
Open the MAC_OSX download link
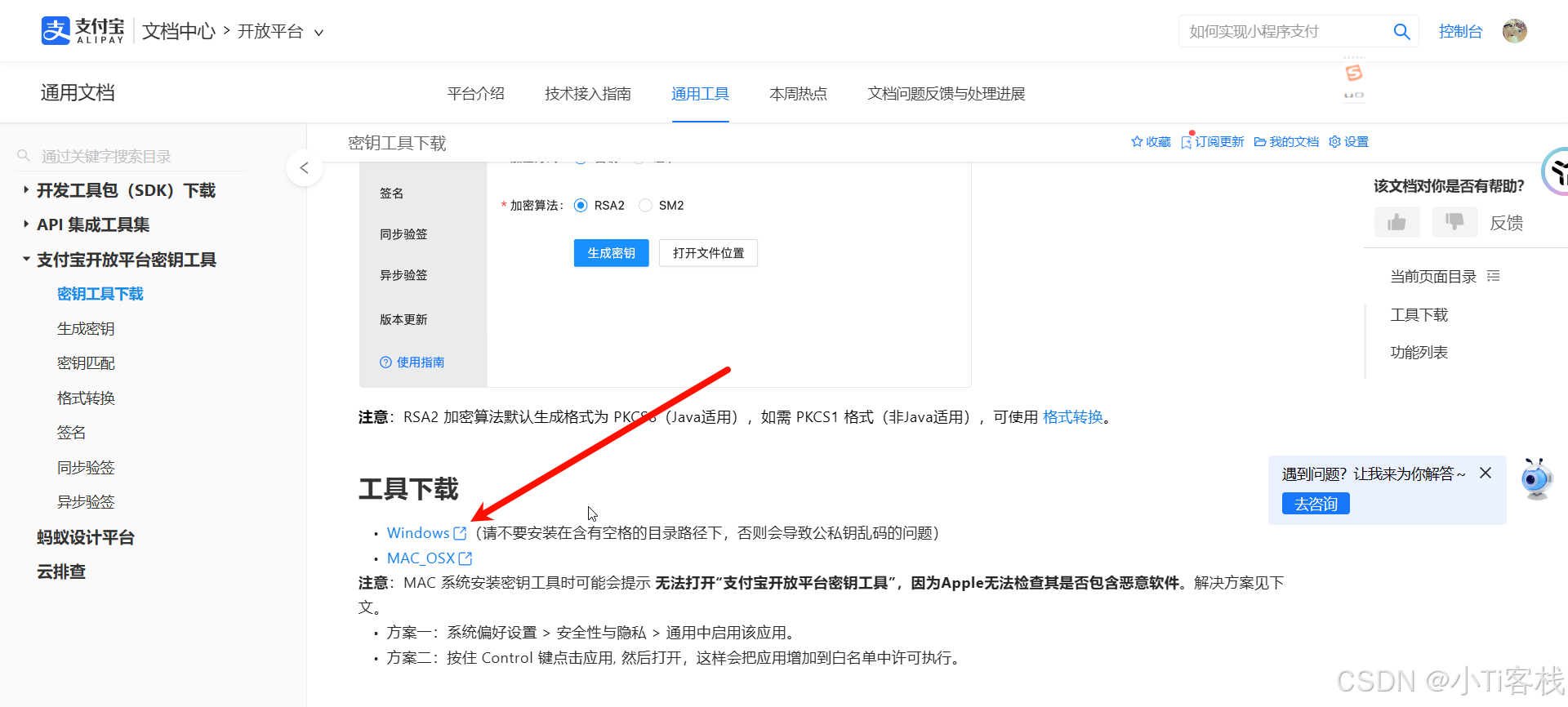[421, 558]
